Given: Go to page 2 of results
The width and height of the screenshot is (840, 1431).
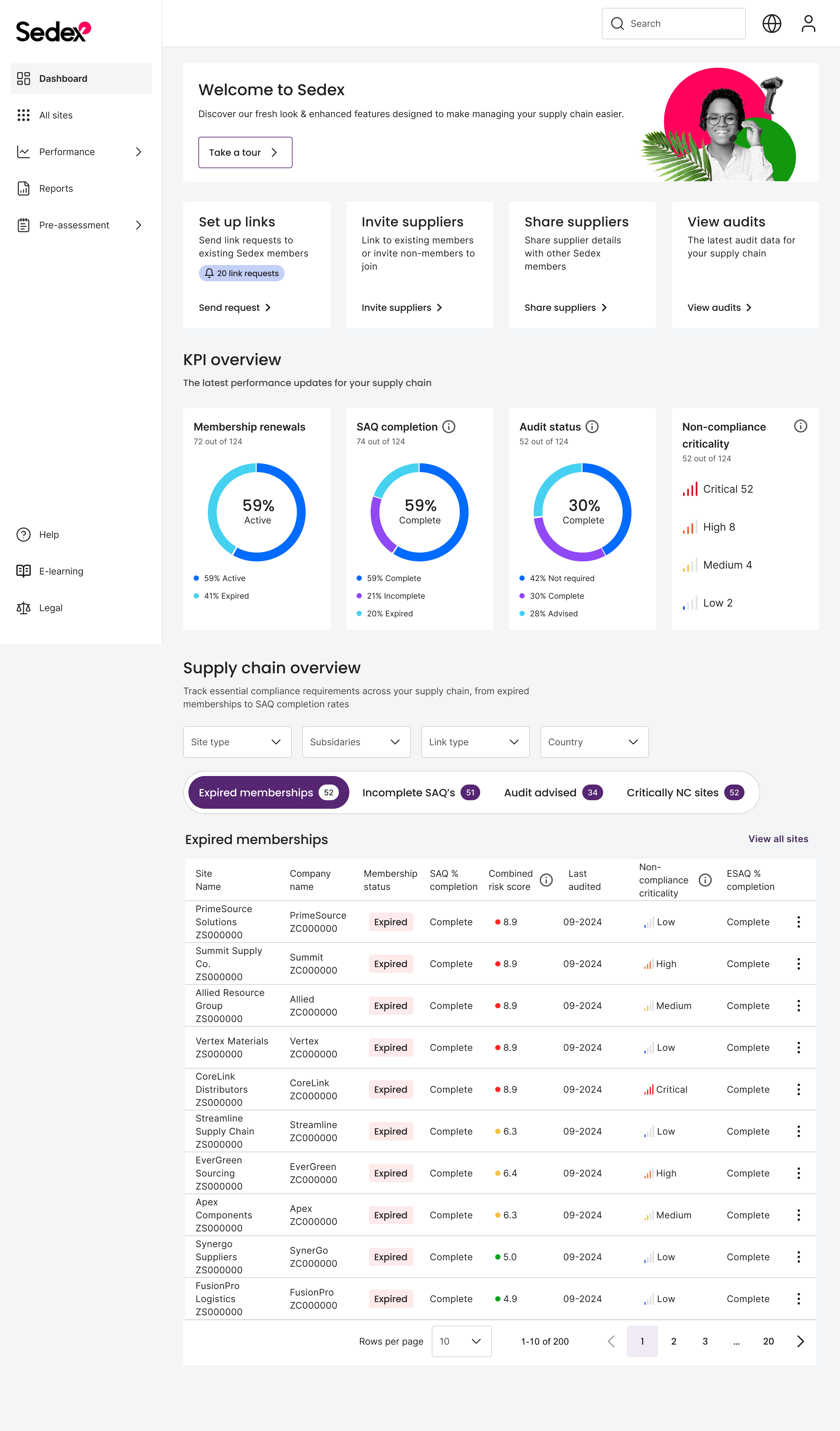Looking at the screenshot, I should point(673,1341).
